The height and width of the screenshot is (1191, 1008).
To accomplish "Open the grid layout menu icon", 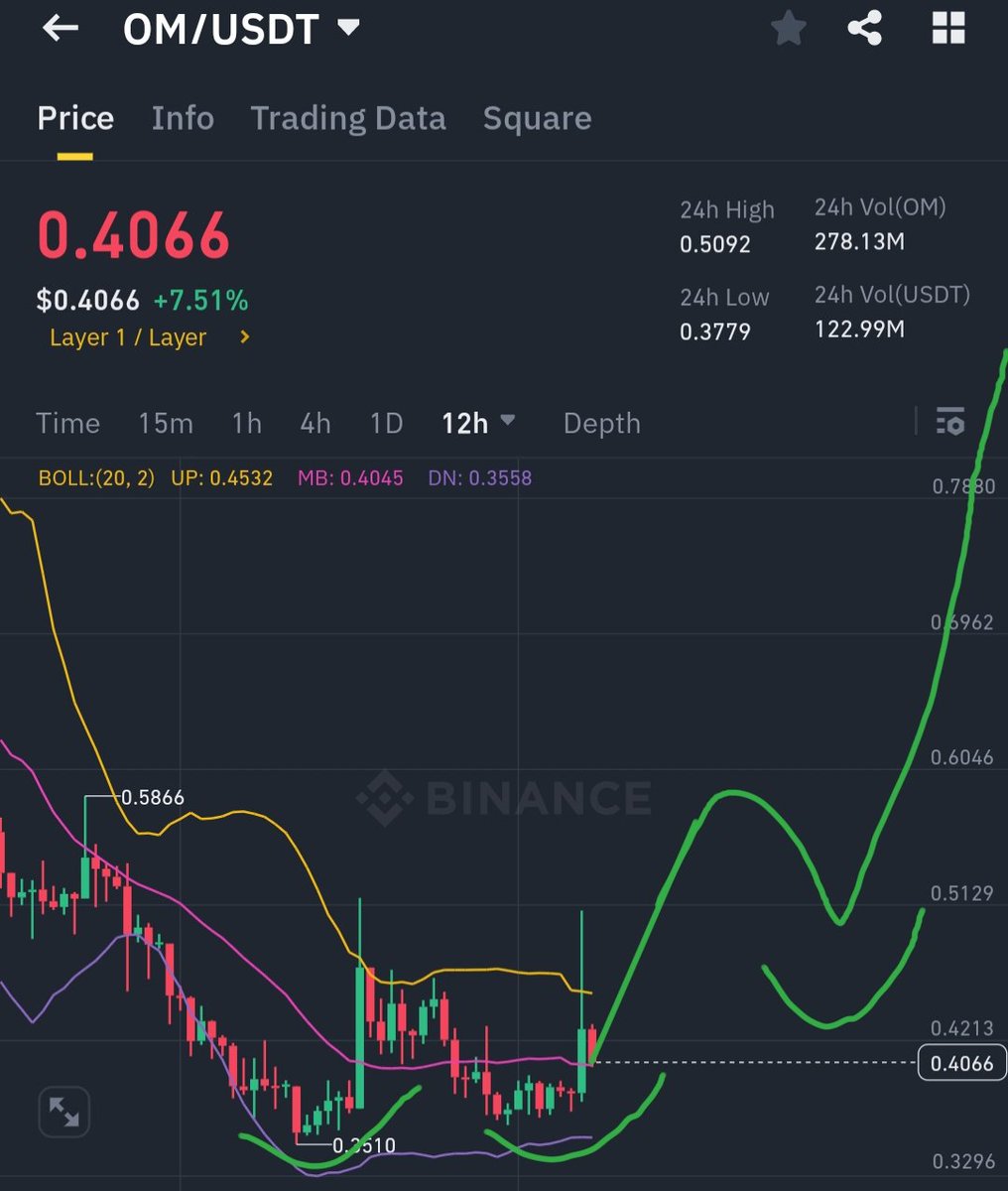I will tap(948, 29).
